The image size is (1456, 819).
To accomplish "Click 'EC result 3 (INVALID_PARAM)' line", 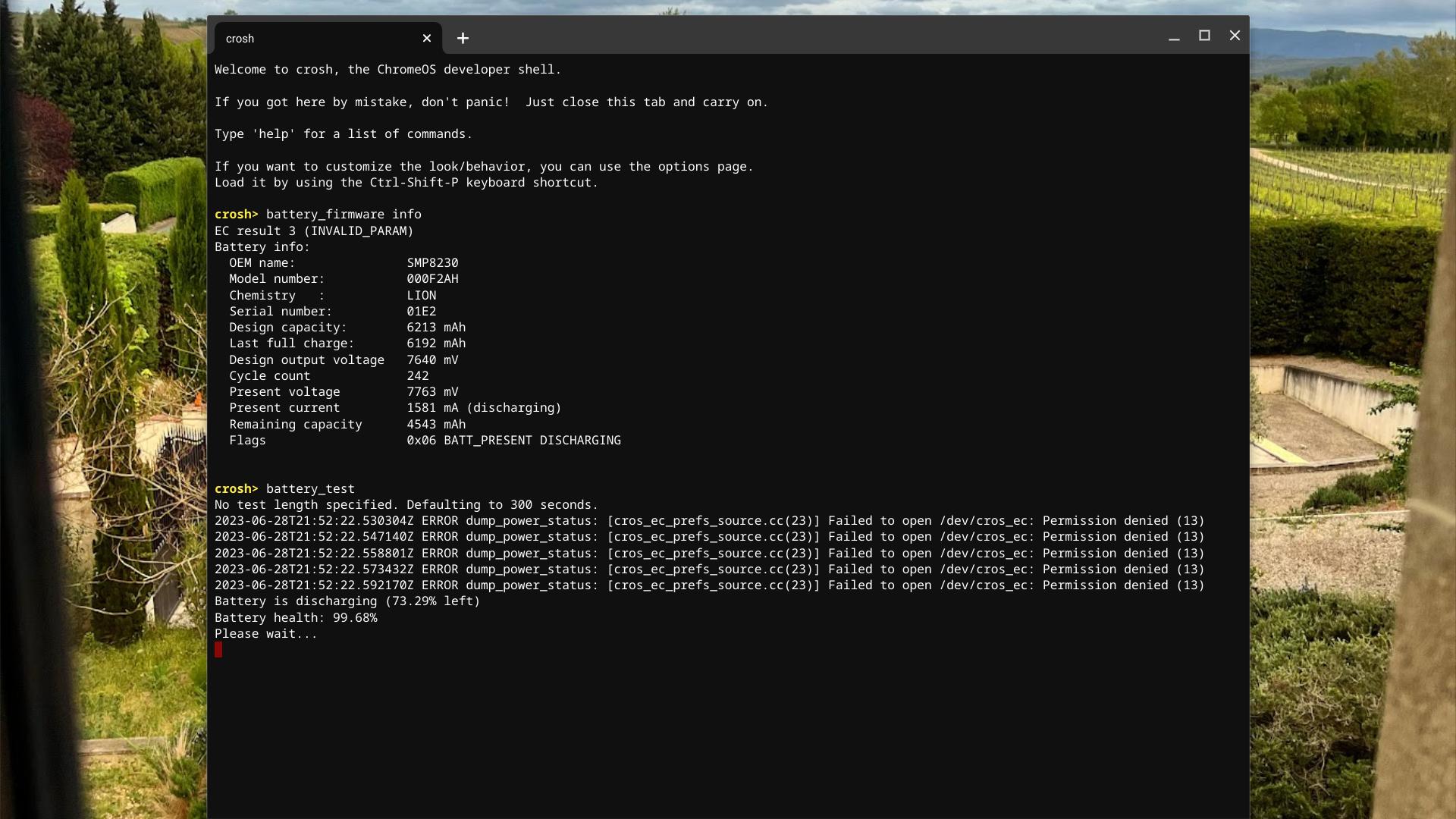I will [x=314, y=231].
